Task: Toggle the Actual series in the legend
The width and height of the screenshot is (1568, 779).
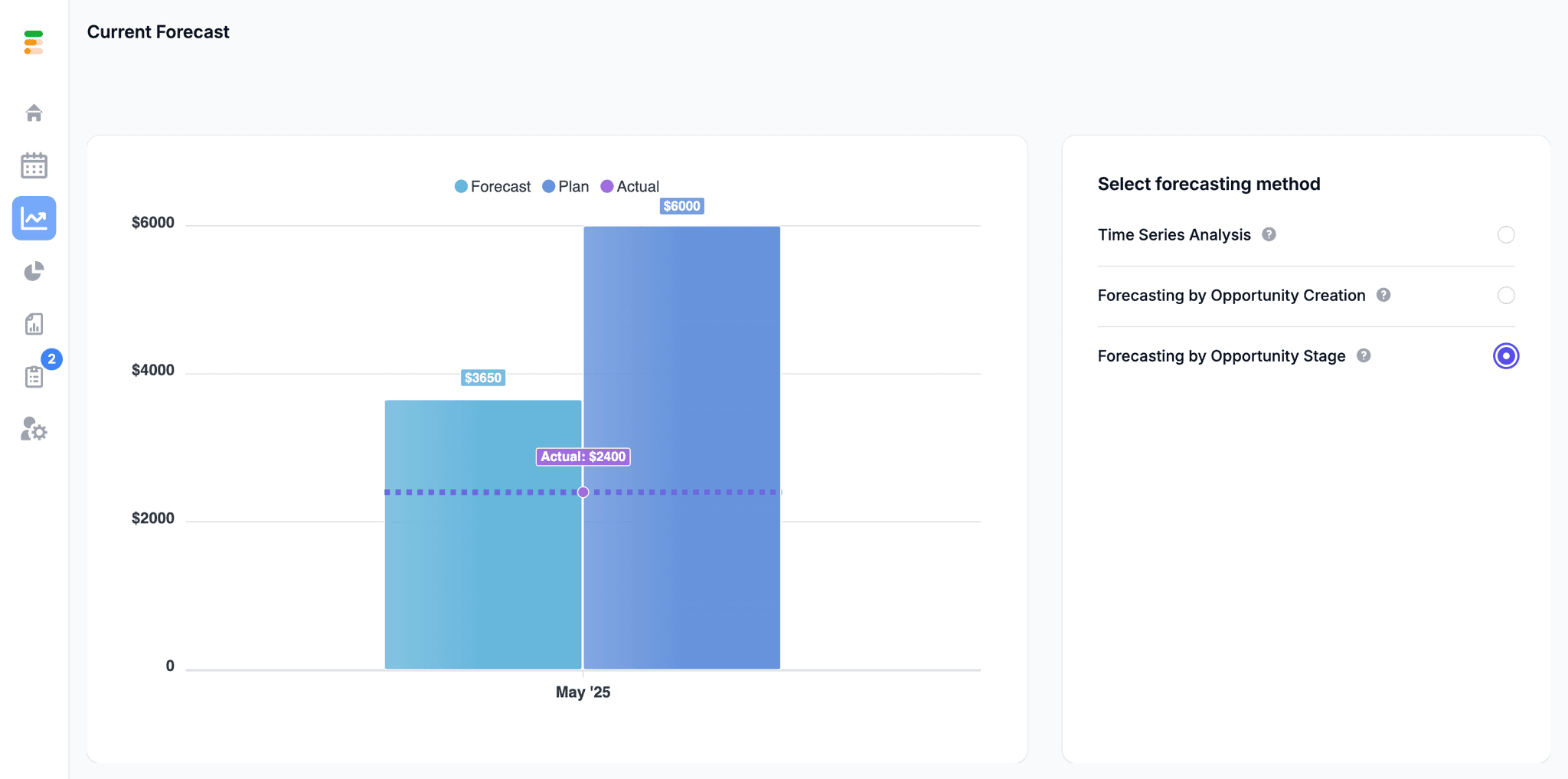Action: pos(631,186)
